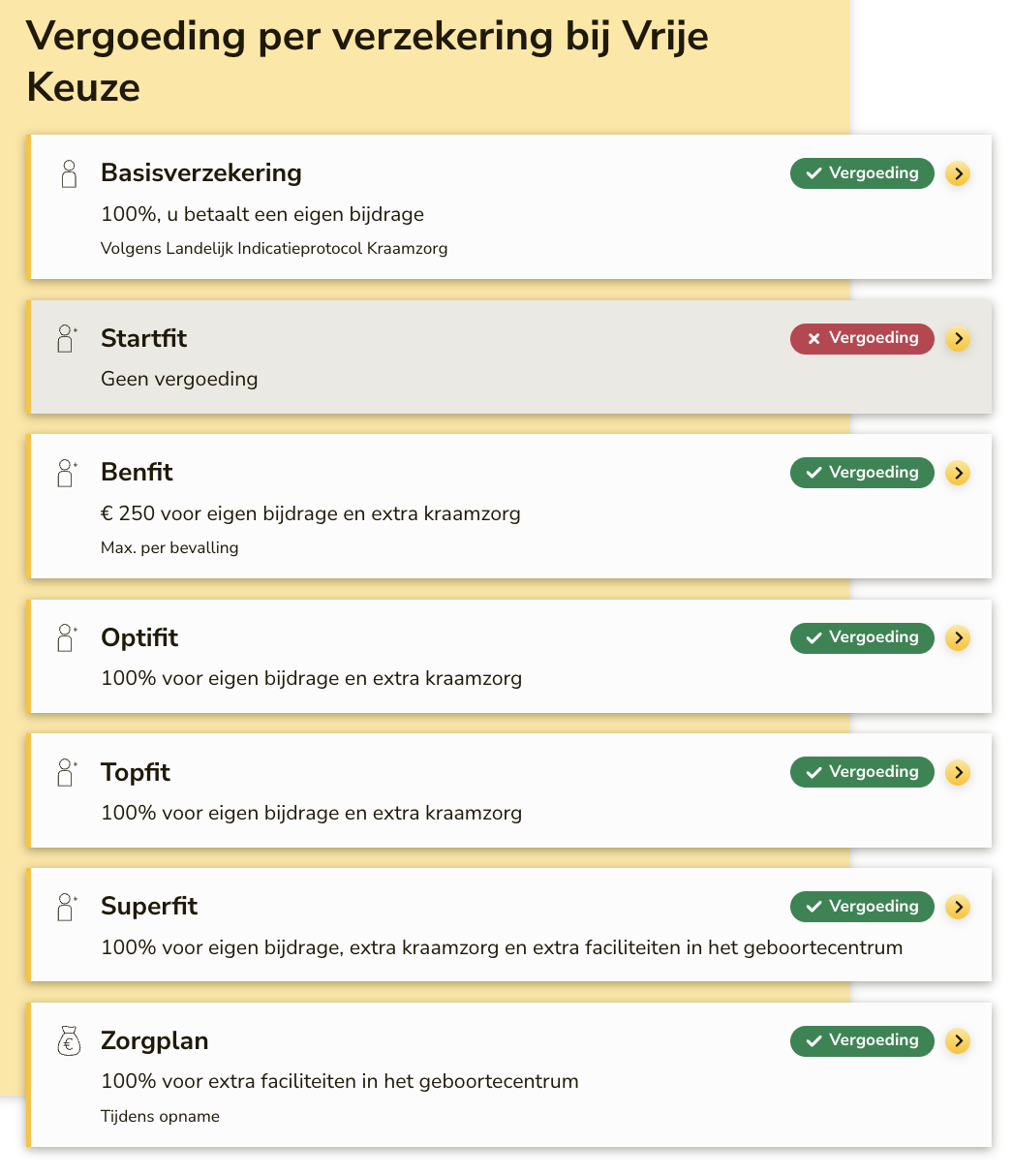Expand the Topfit row chevron
This screenshot has width=1013, height=1176.
(957, 773)
